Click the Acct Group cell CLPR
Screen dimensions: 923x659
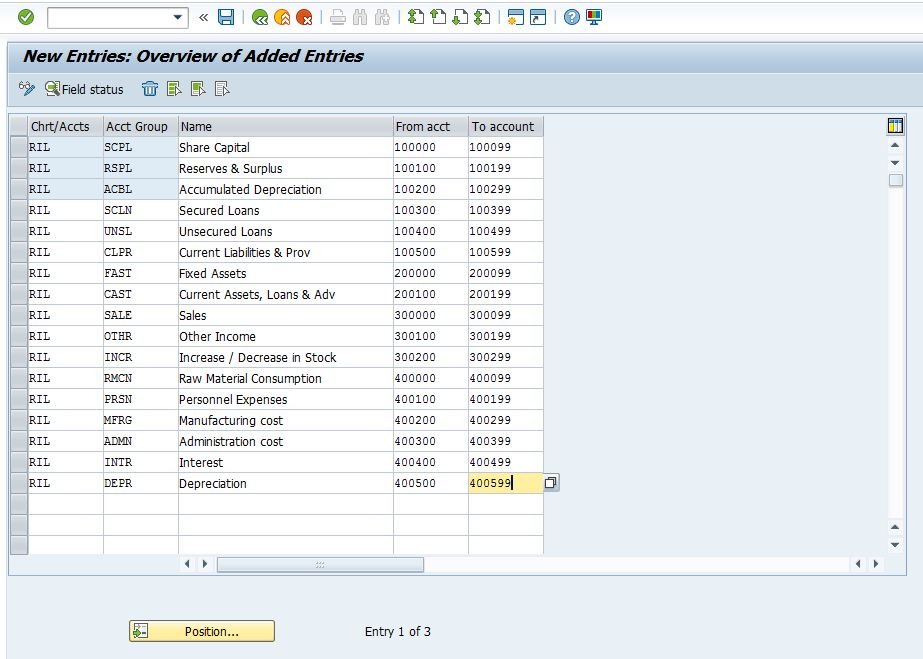coord(141,252)
